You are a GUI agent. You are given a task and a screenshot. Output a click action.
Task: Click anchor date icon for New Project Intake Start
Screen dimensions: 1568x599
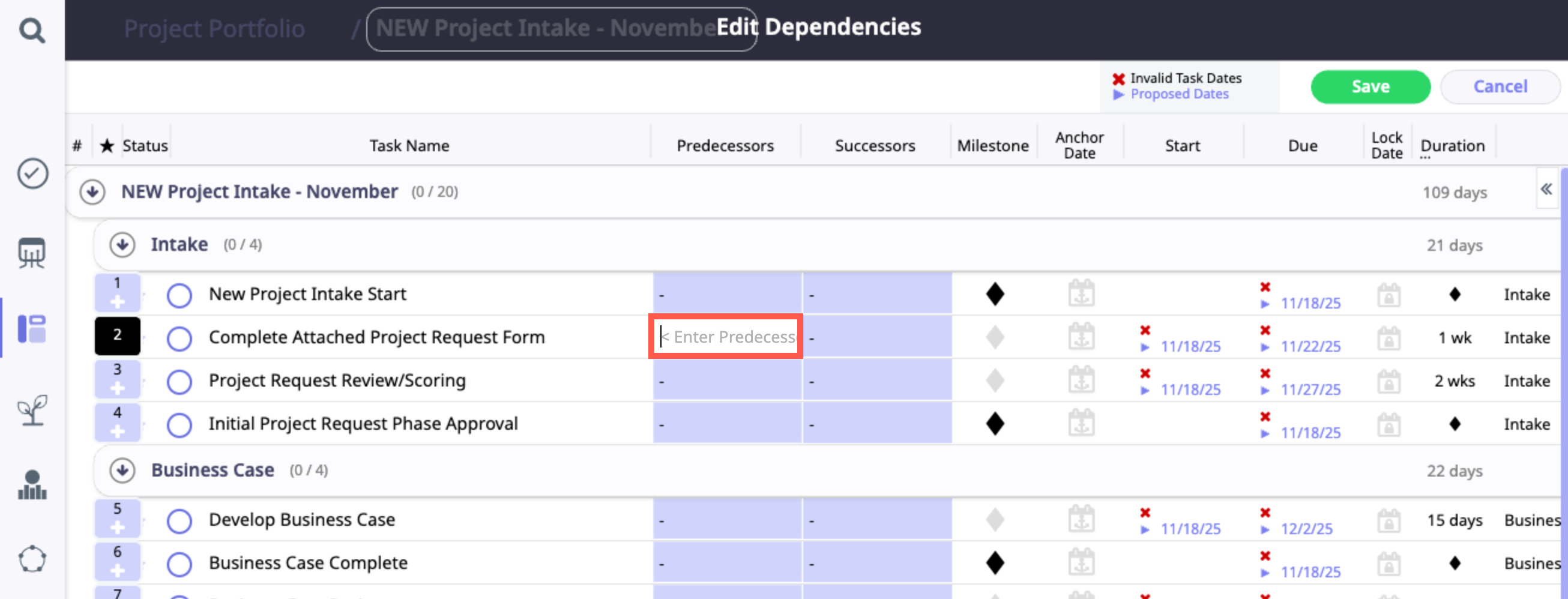click(x=1081, y=294)
